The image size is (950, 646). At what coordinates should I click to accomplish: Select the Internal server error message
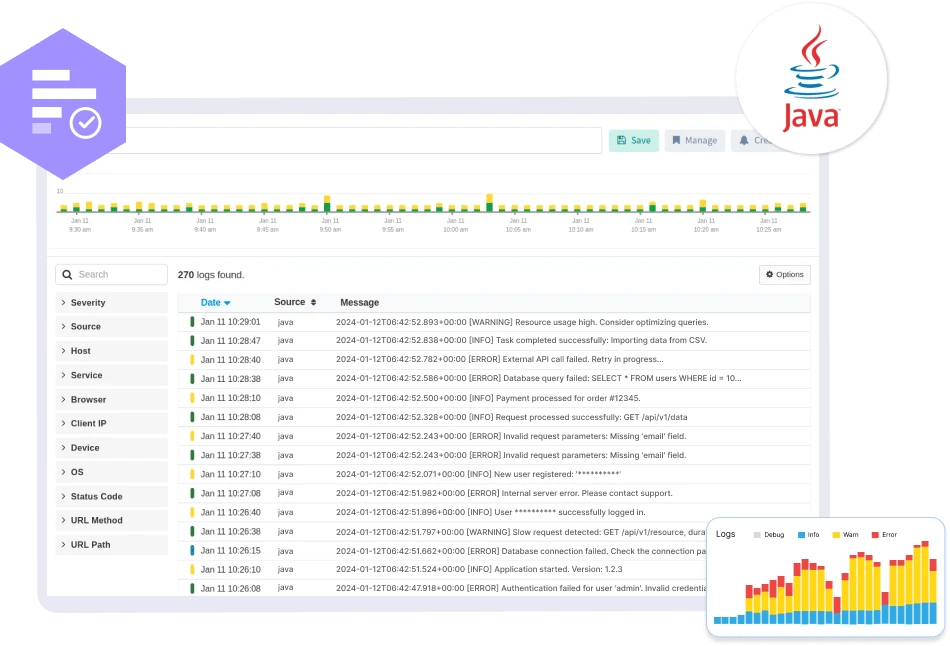pyautogui.click(x=504, y=493)
